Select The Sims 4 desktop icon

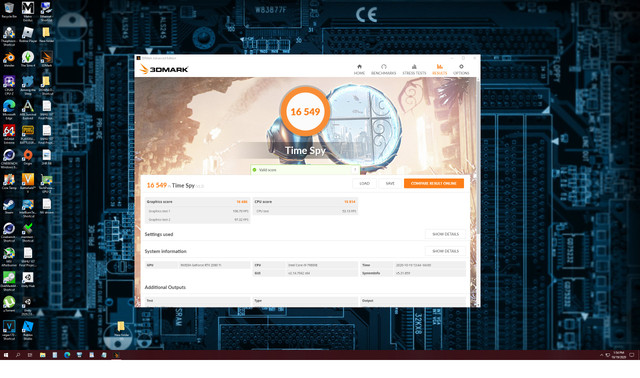(x=28, y=59)
